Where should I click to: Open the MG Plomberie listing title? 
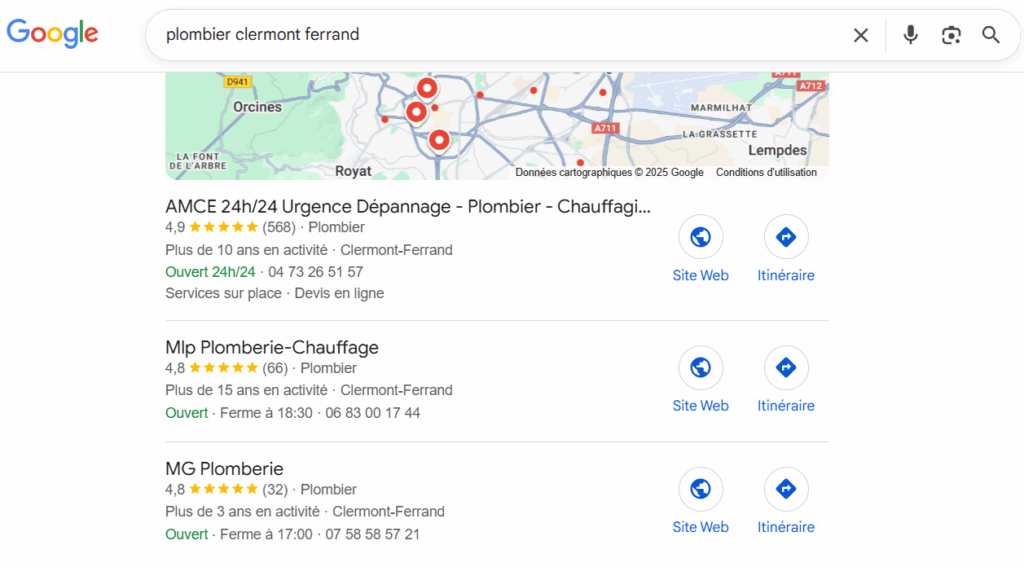(224, 469)
